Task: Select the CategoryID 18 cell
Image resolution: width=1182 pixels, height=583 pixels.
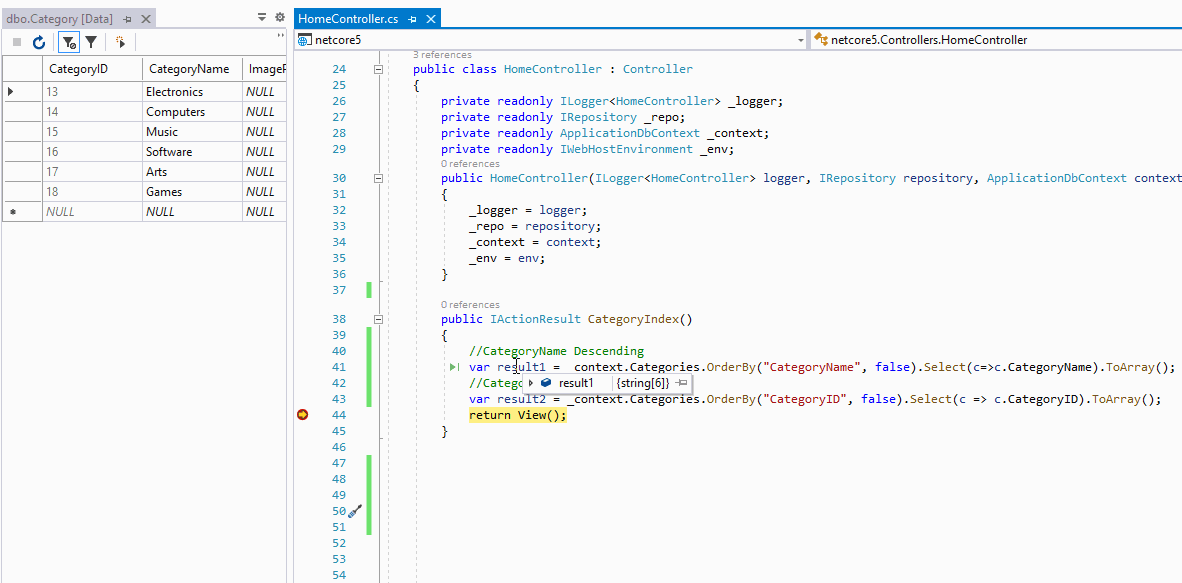Action: (x=91, y=192)
